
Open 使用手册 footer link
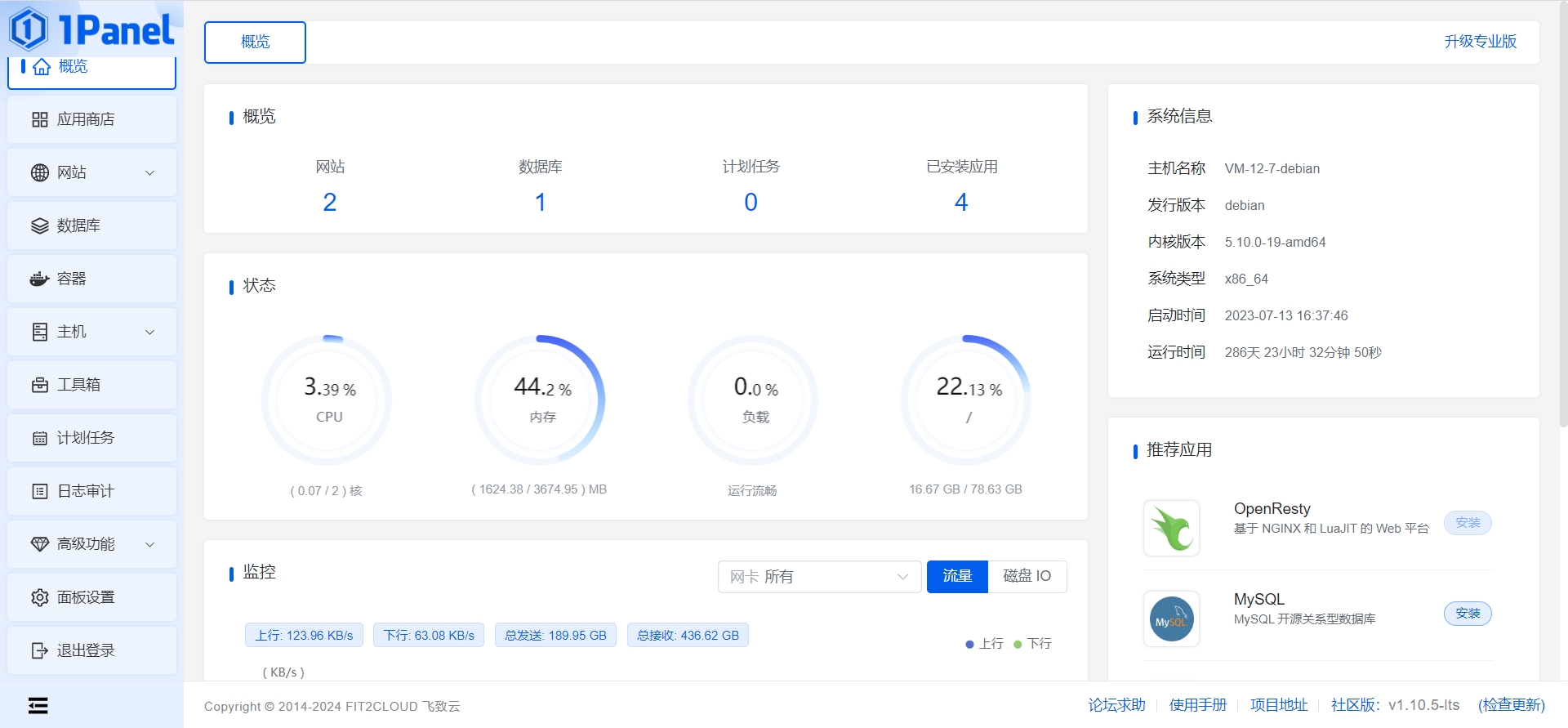coord(1198,705)
